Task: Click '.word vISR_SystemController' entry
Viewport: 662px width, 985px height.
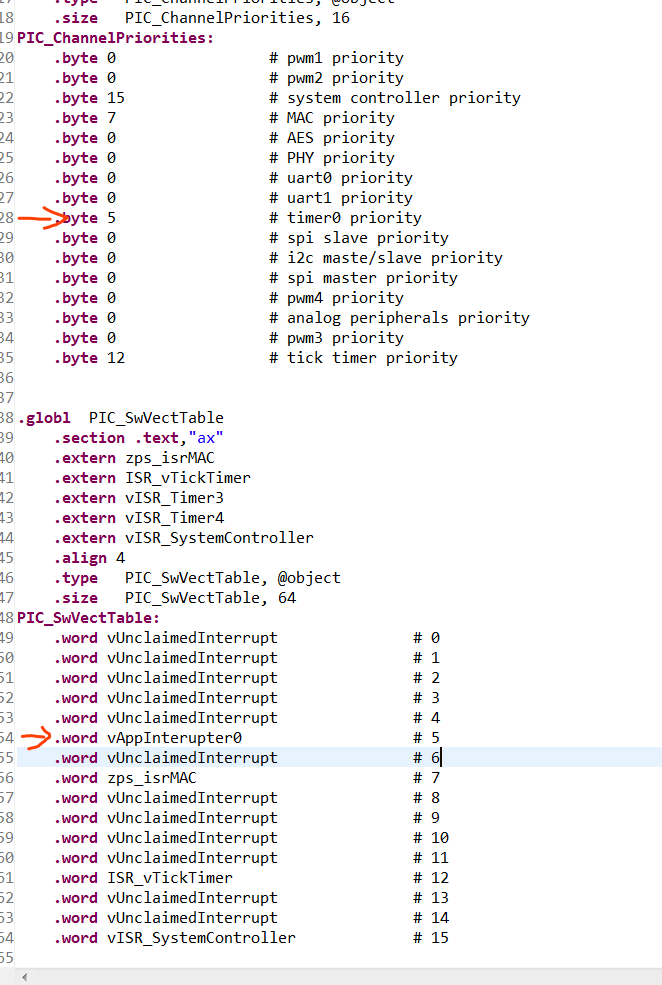Action: (174, 939)
